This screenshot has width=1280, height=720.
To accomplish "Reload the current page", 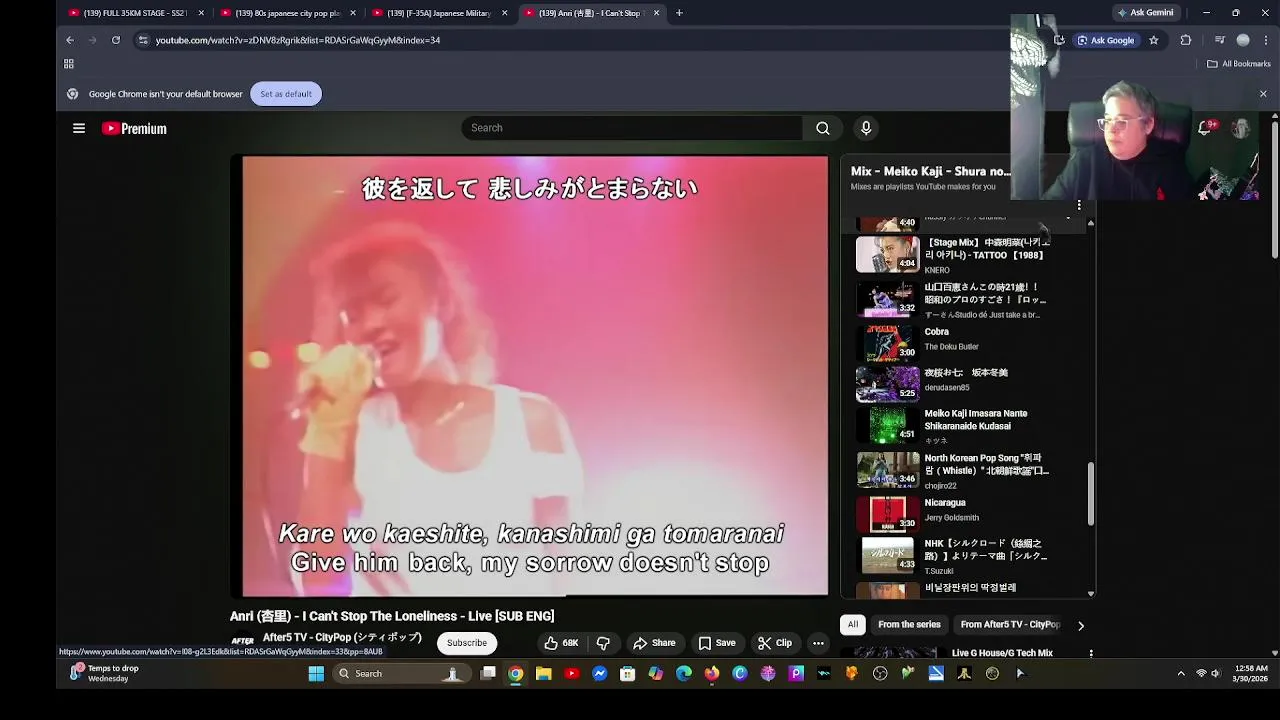I will click(116, 40).
